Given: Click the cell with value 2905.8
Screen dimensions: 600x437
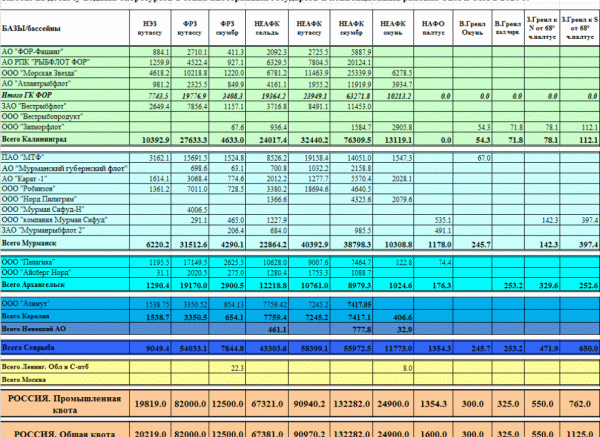Looking at the screenshot, I should (393, 127).
